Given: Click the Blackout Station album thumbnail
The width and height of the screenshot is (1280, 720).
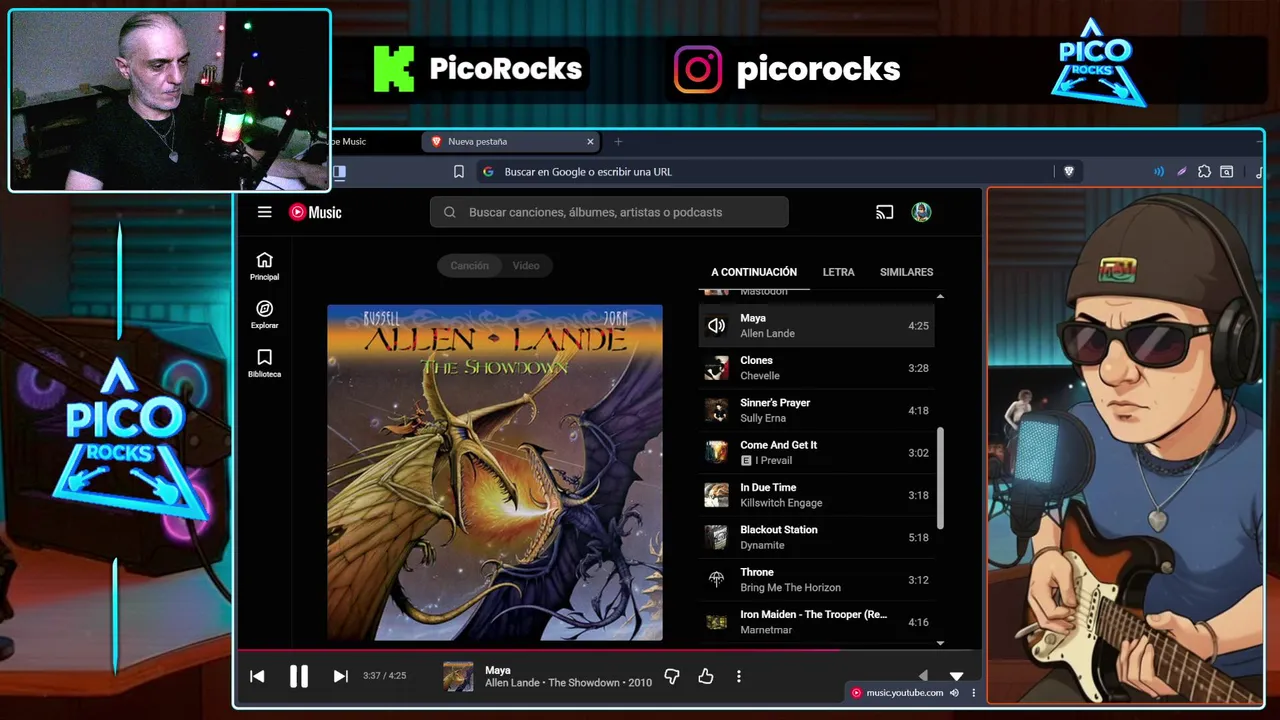Looking at the screenshot, I should coord(716,537).
